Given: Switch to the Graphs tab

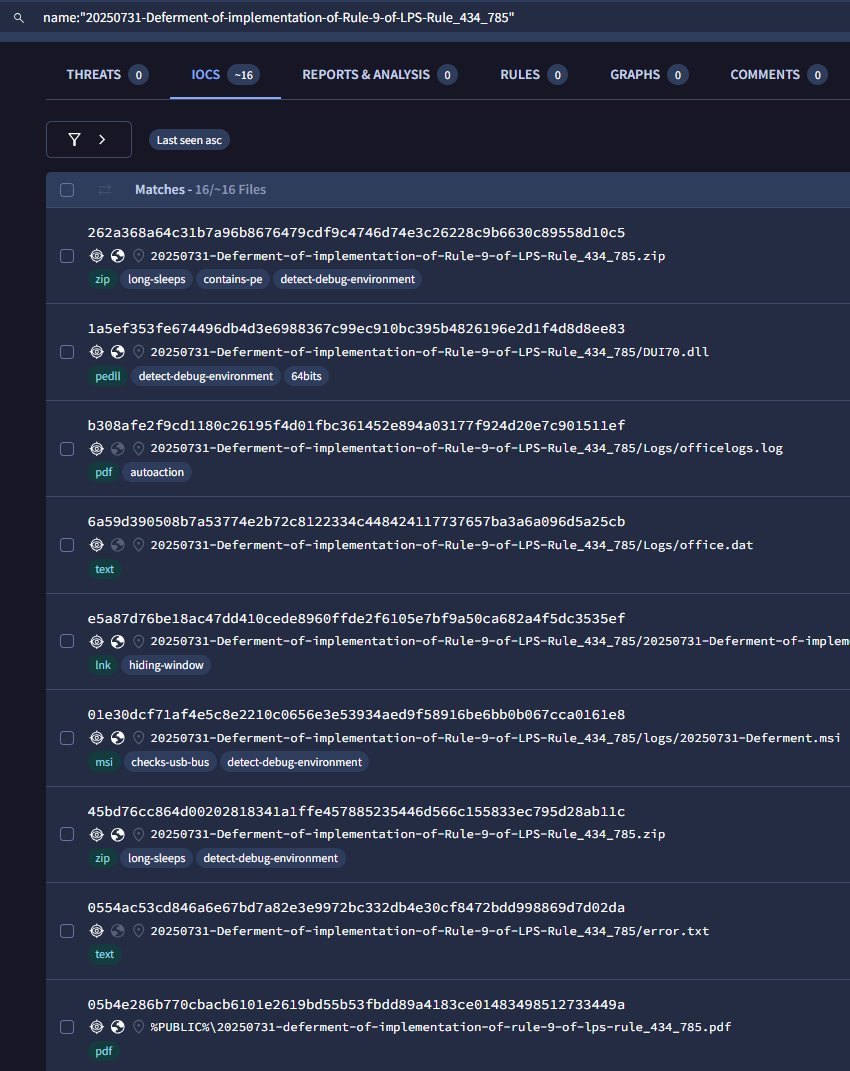Looking at the screenshot, I should (649, 74).
